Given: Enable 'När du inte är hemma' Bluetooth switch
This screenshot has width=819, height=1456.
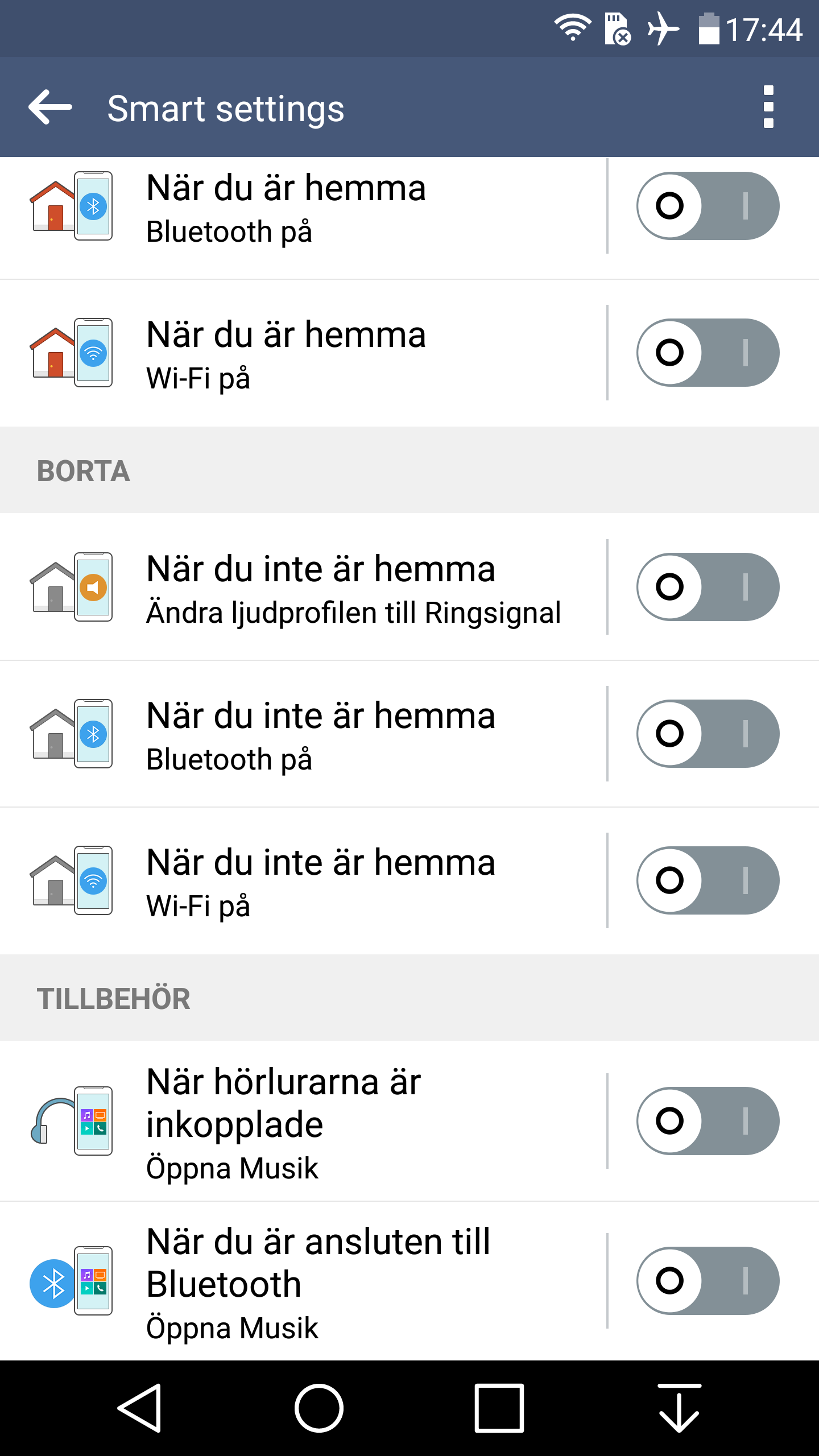Looking at the screenshot, I should pyautogui.click(x=708, y=734).
